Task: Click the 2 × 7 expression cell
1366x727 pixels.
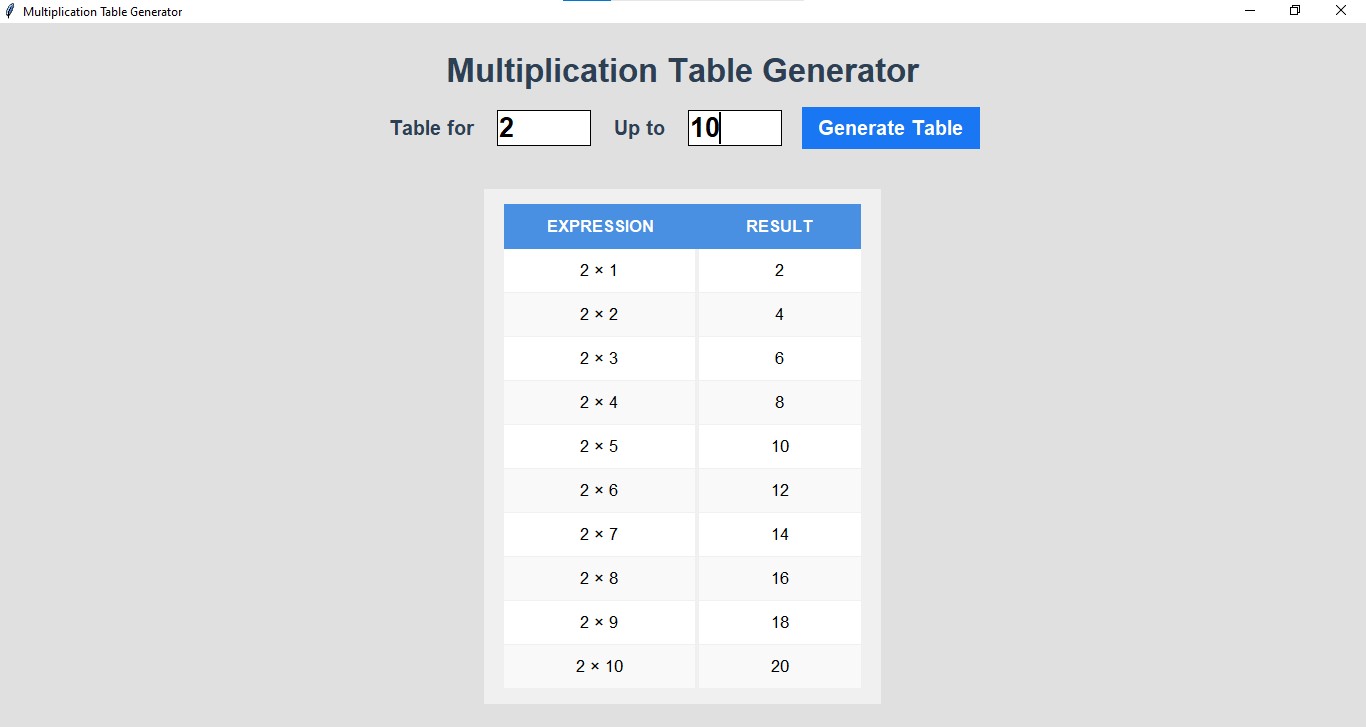Action: point(599,534)
